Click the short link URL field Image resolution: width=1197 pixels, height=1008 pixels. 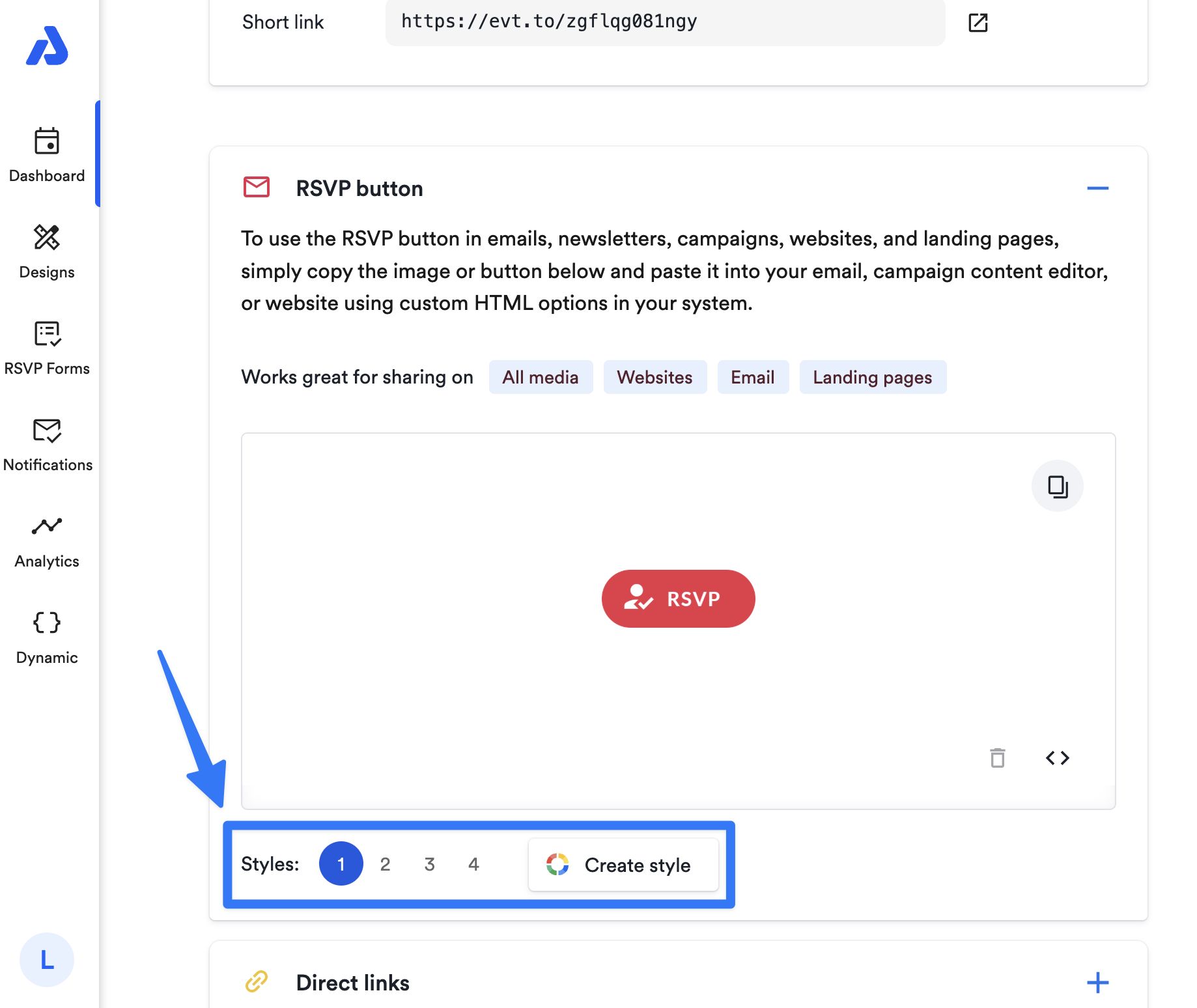665,22
